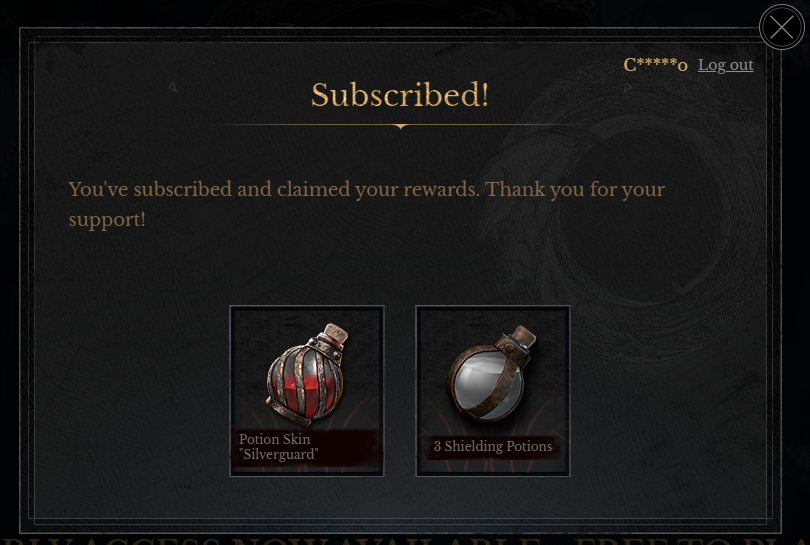Image resolution: width=810 pixels, height=545 pixels.
Task: Select the grey Shielding Potion flask icon
Action: 492,374
